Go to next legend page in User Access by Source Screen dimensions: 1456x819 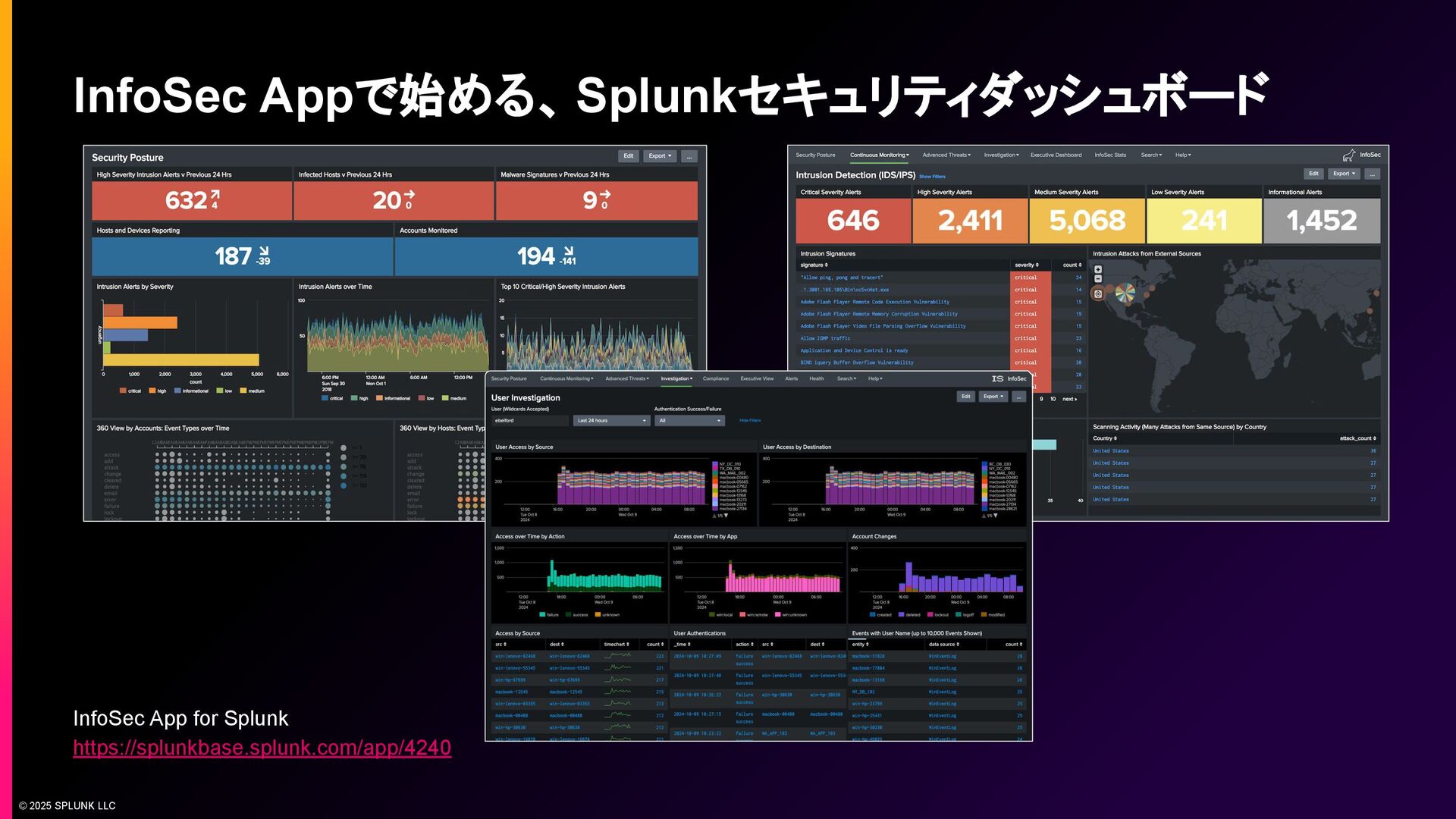click(x=726, y=516)
